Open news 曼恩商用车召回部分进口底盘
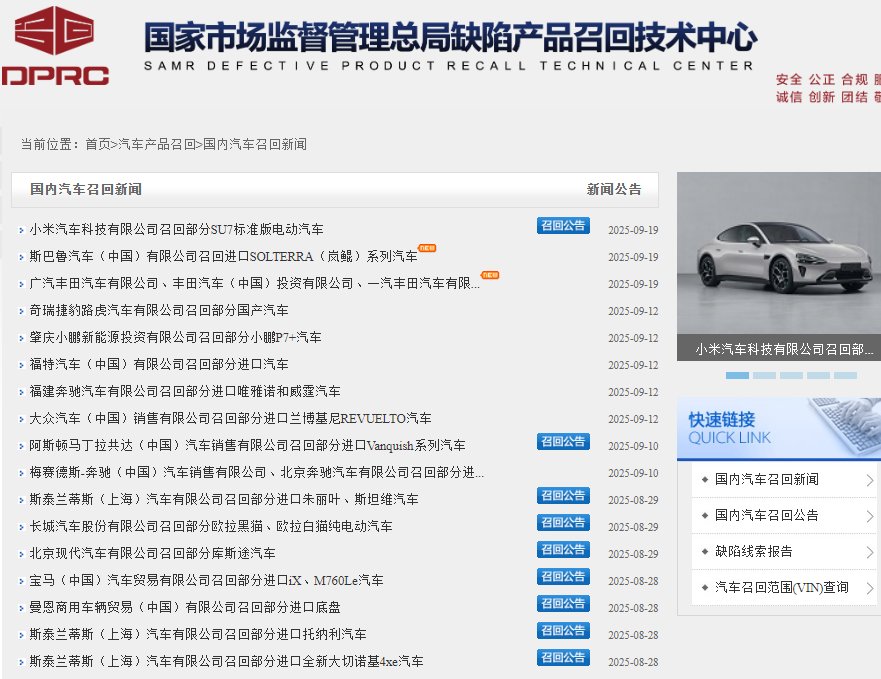Viewport: 881px width, 679px height. 185,607
